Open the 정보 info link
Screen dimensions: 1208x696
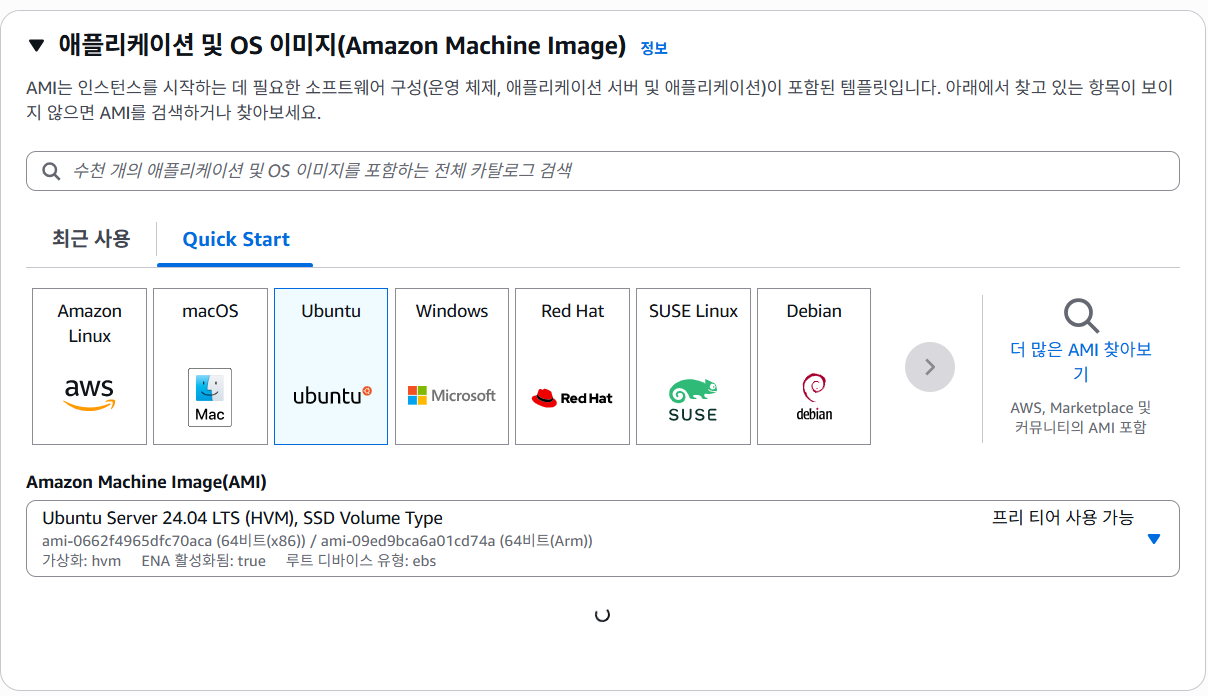tap(654, 48)
